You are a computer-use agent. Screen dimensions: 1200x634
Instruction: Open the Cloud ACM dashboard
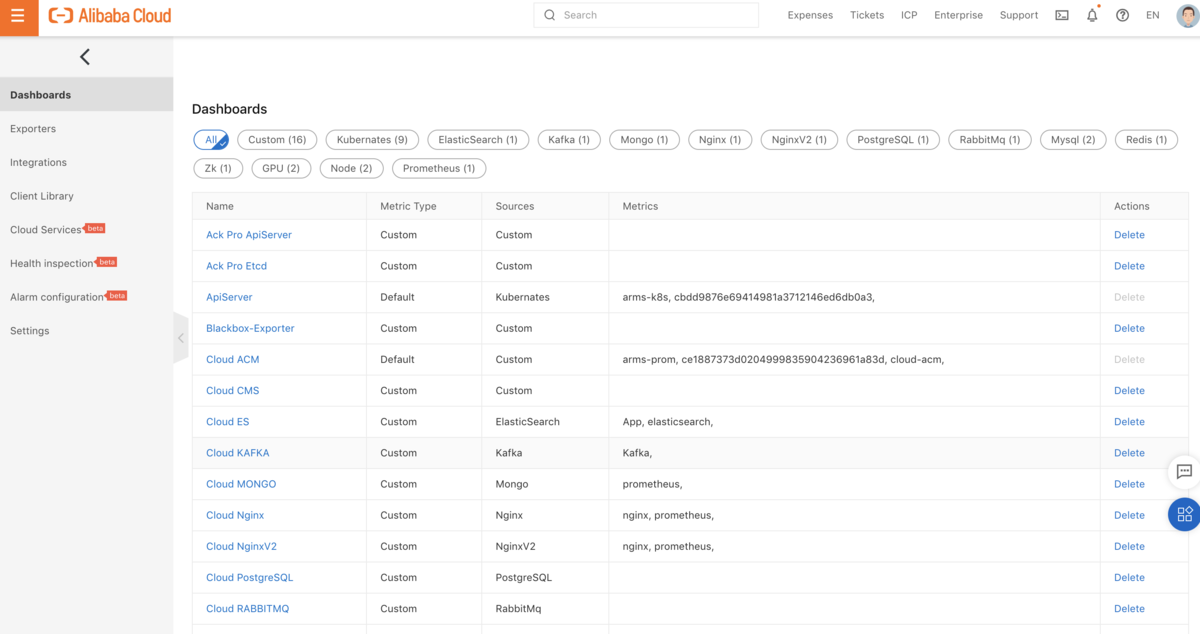tap(232, 359)
